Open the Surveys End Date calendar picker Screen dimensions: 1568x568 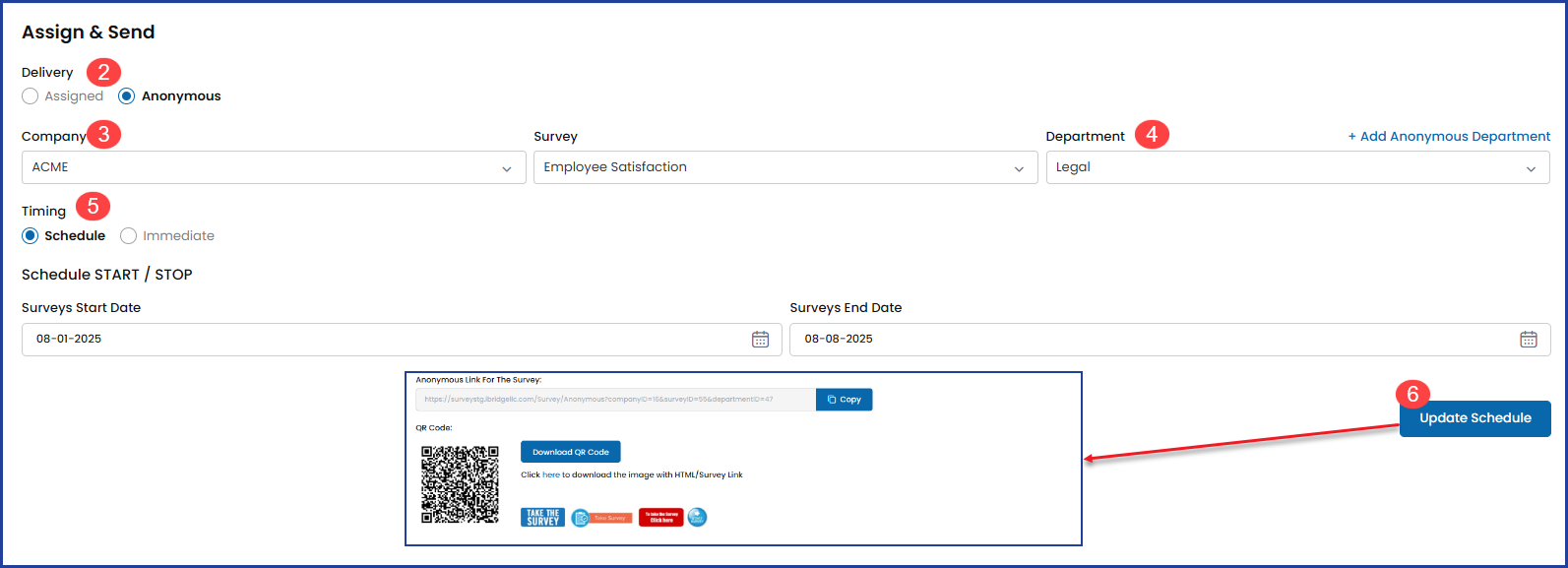(1528, 340)
